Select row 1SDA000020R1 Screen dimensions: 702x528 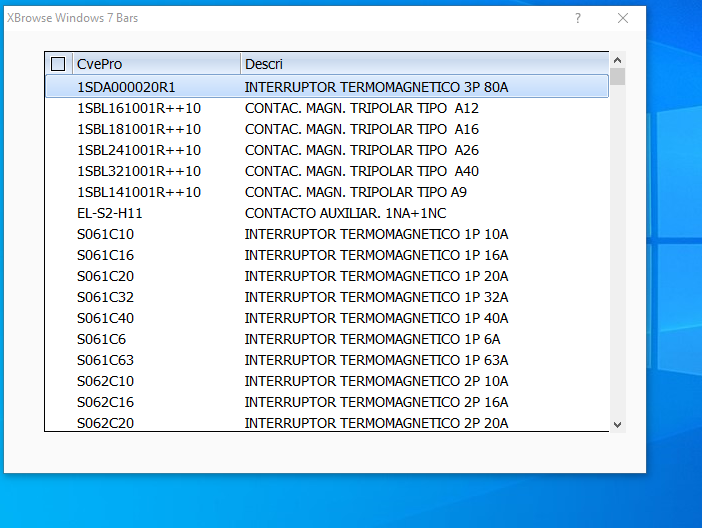(x=327, y=87)
